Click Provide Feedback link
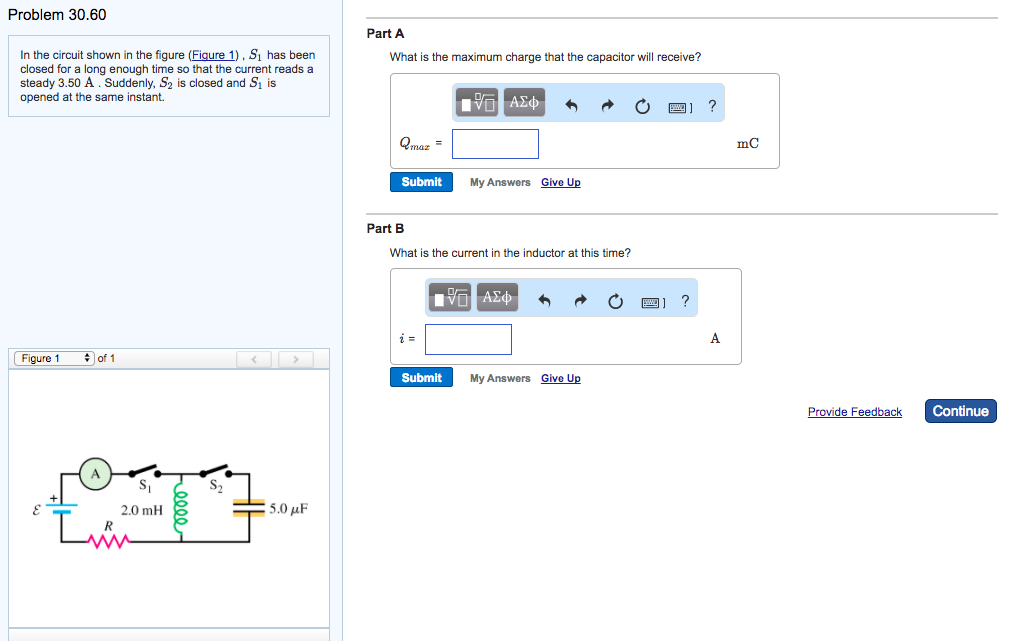 (854, 412)
